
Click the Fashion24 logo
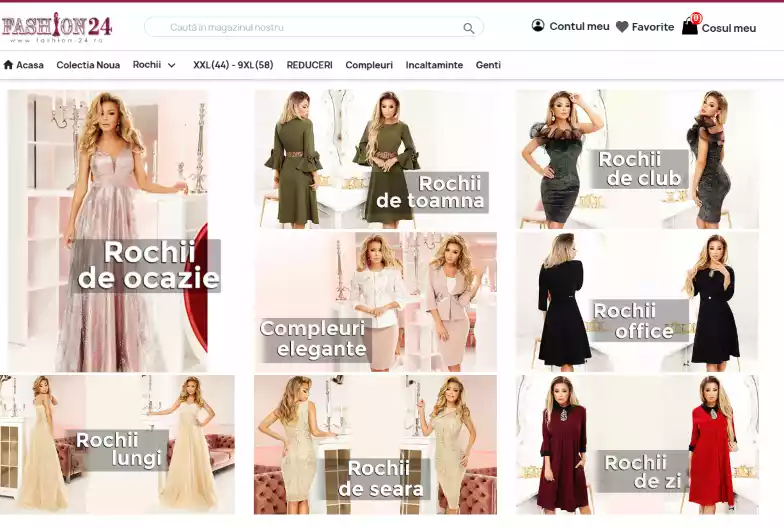point(56,27)
